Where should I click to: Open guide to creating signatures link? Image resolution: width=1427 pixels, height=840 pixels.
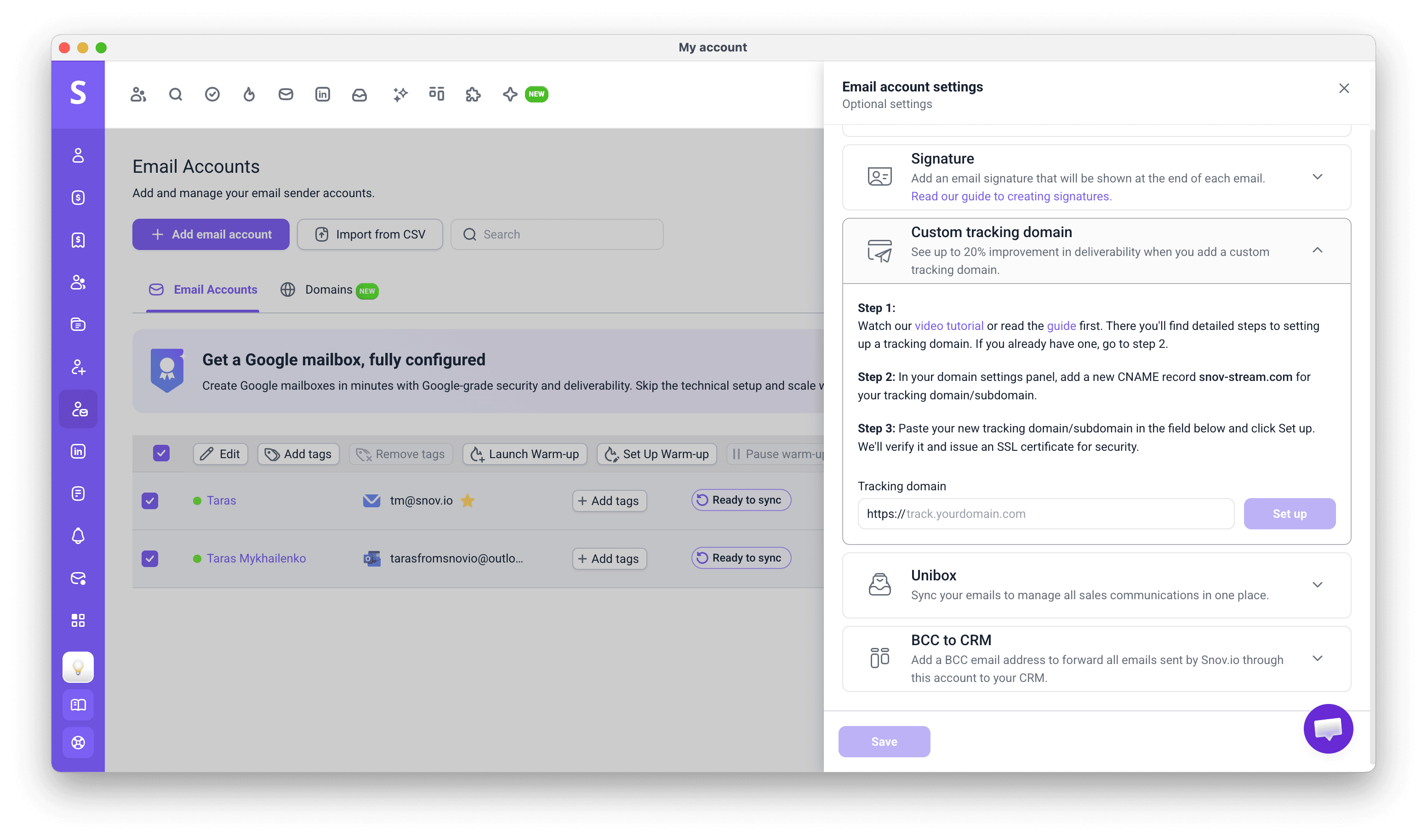1011,196
